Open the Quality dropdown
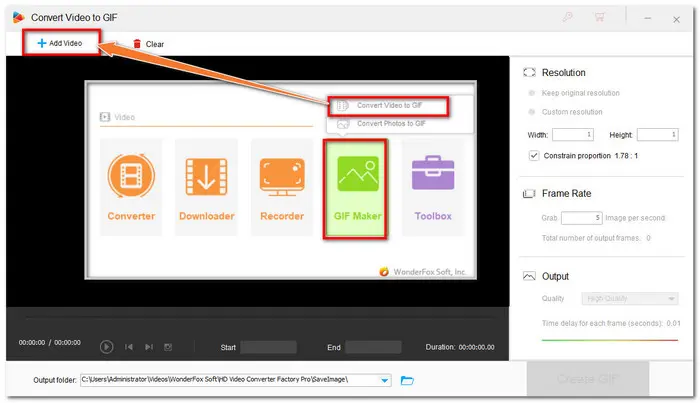This screenshot has width=700, height=403. [x=630, y=299]
